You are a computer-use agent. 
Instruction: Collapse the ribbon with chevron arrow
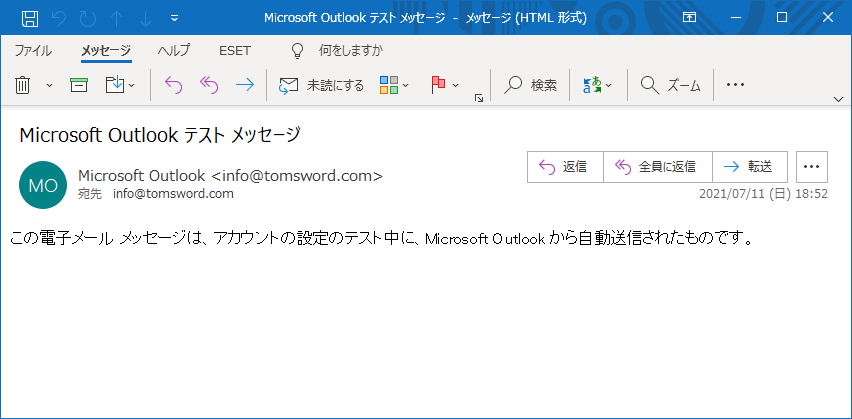point(838,99)
